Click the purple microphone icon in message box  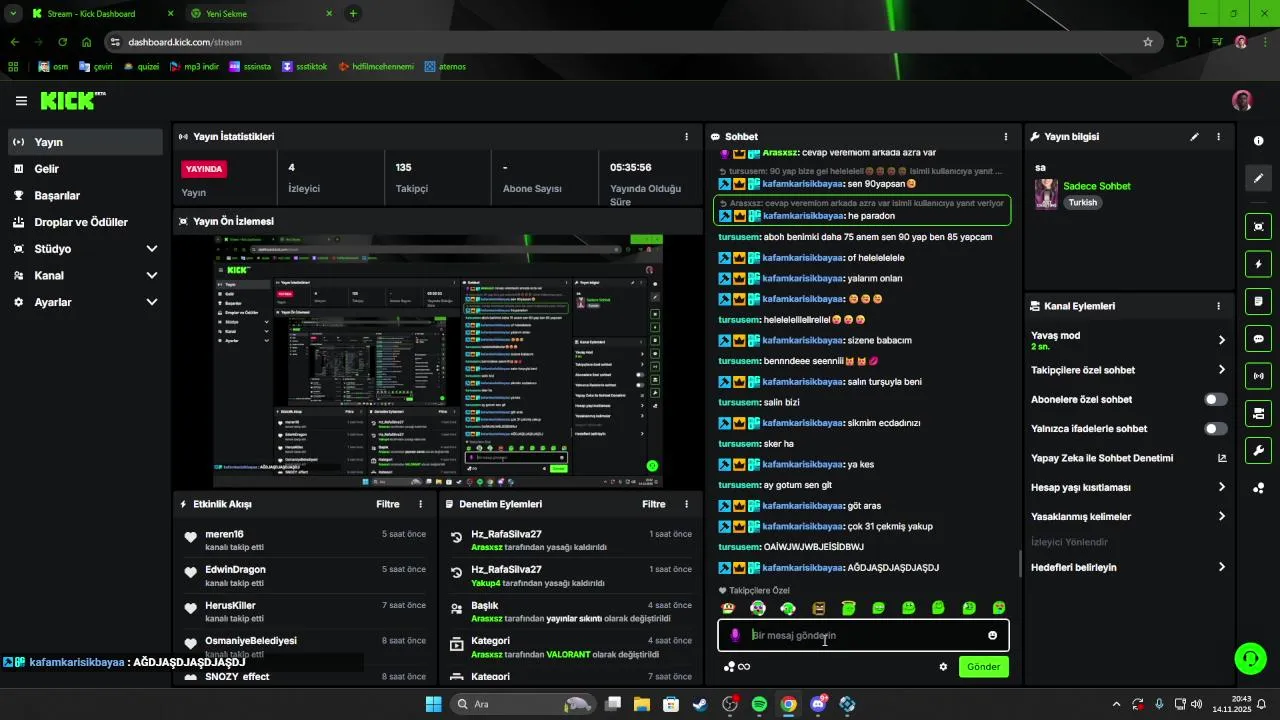point(735,635)
